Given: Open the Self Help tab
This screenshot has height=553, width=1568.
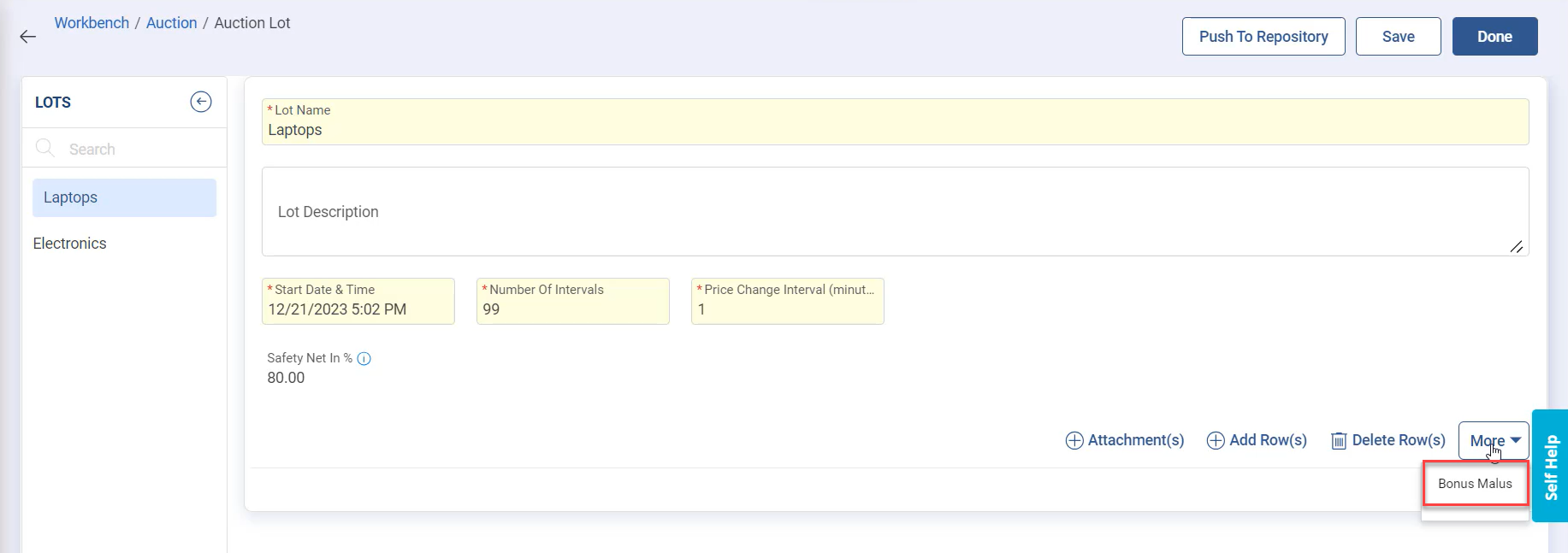Looking at the screenshot, I should point(1550,466).
